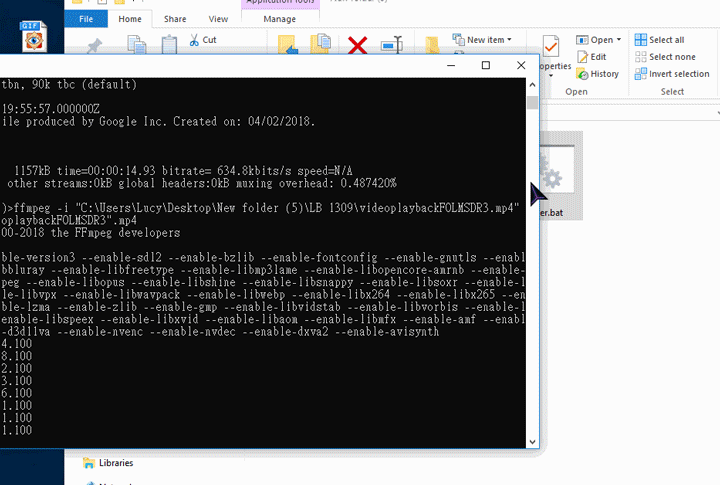Open the View ribbon tab
Screen dimensions: 720x485
pos(218,19)
